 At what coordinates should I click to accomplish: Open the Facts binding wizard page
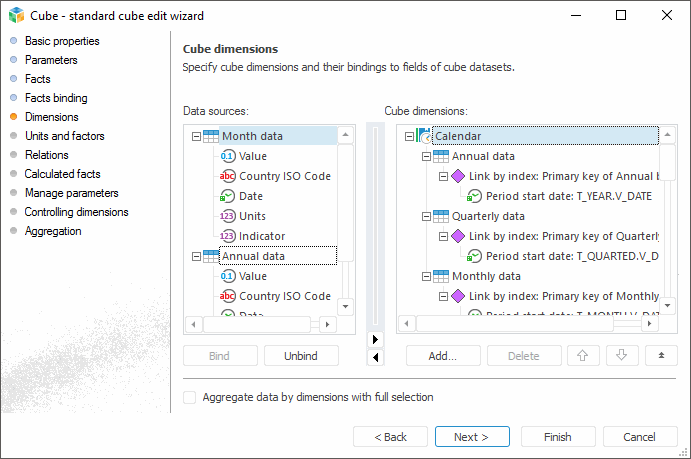(55, 98)
